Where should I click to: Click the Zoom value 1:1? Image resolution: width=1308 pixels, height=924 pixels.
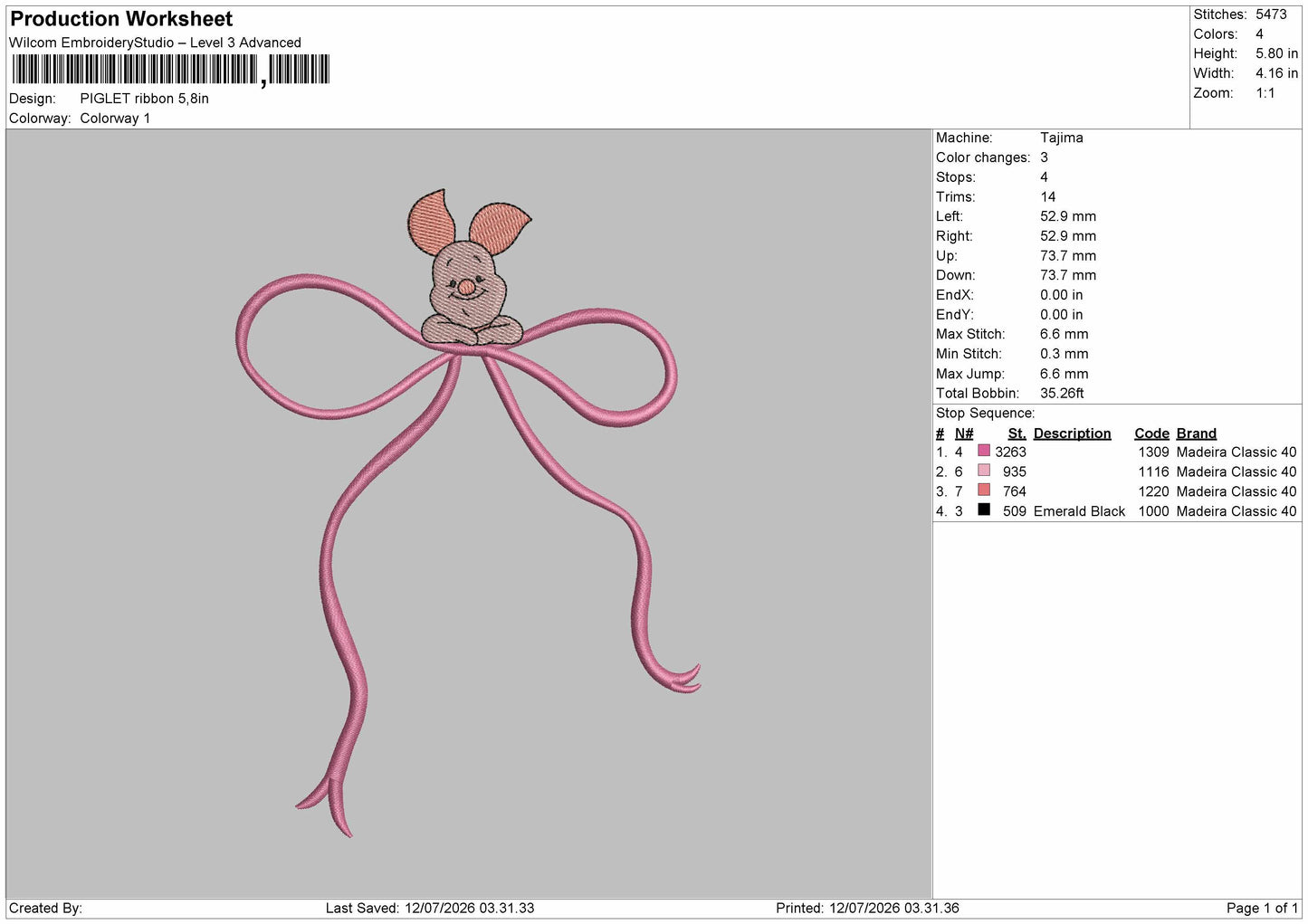[1265, 93]
